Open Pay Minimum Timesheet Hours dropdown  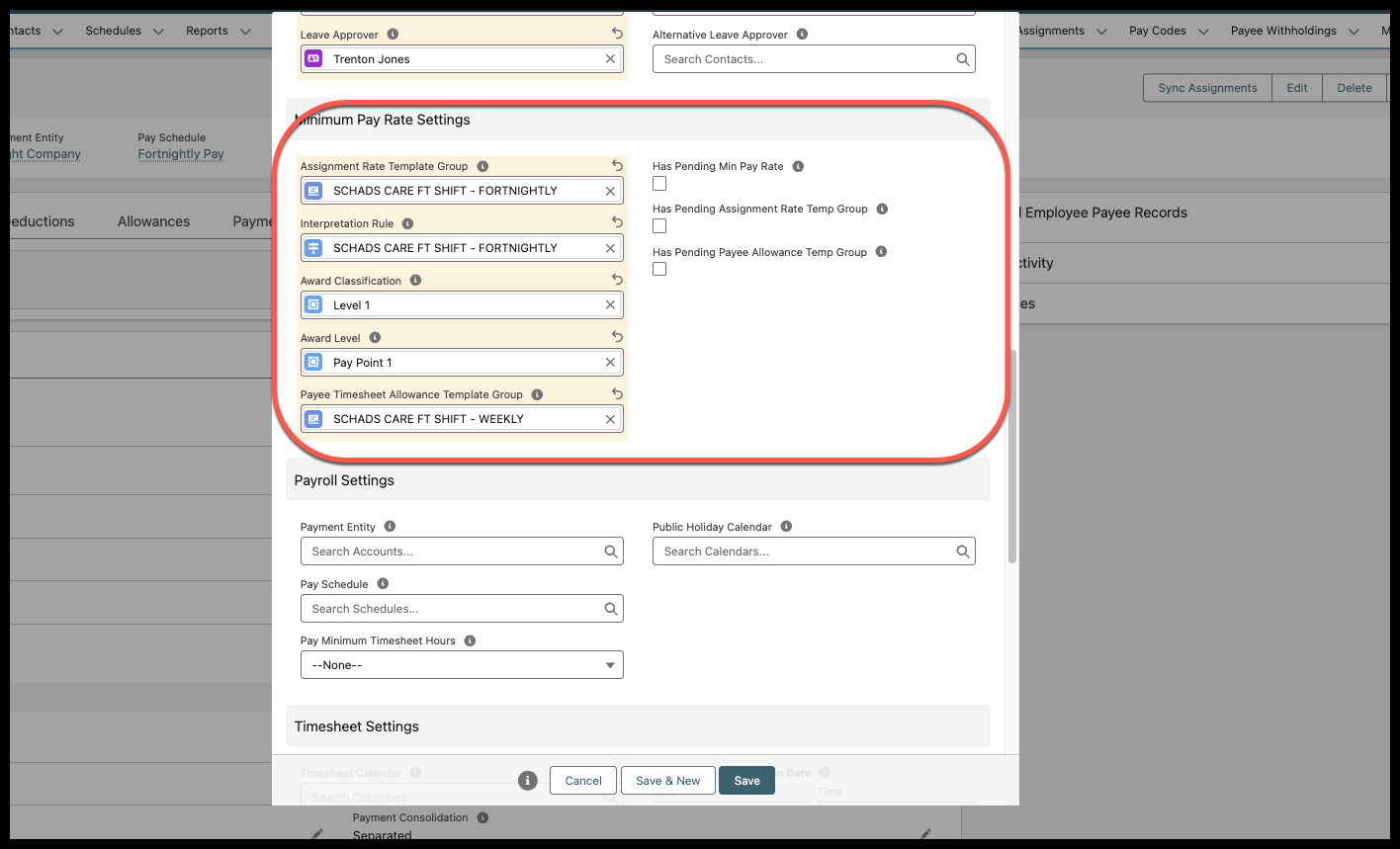pyautogui.click(x=462, y=665)
